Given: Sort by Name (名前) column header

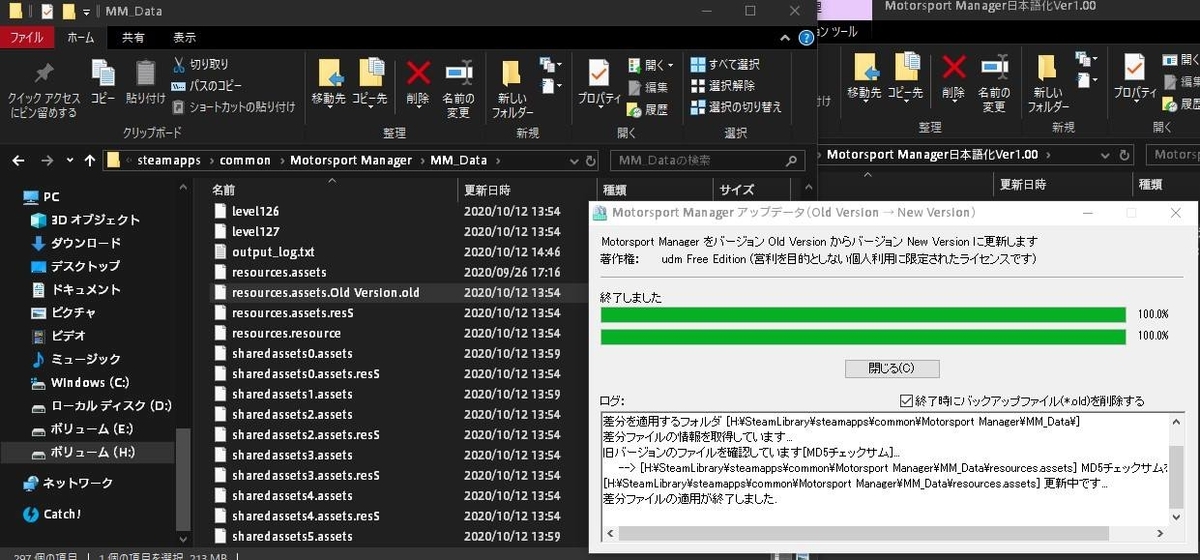Looking at the screenshot, I should 224,189.
